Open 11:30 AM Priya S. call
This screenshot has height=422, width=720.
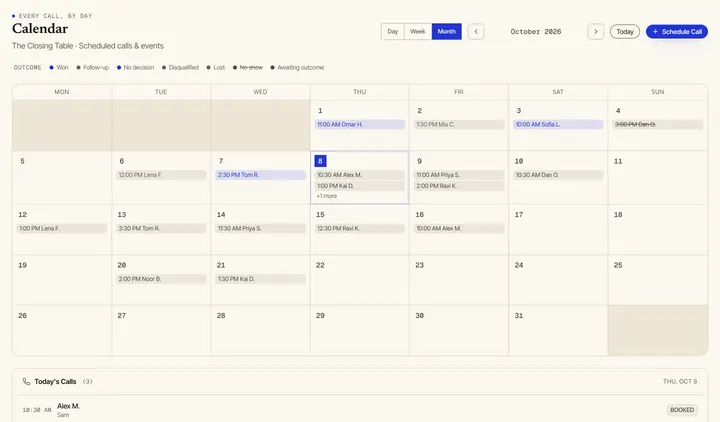[260, 228]
